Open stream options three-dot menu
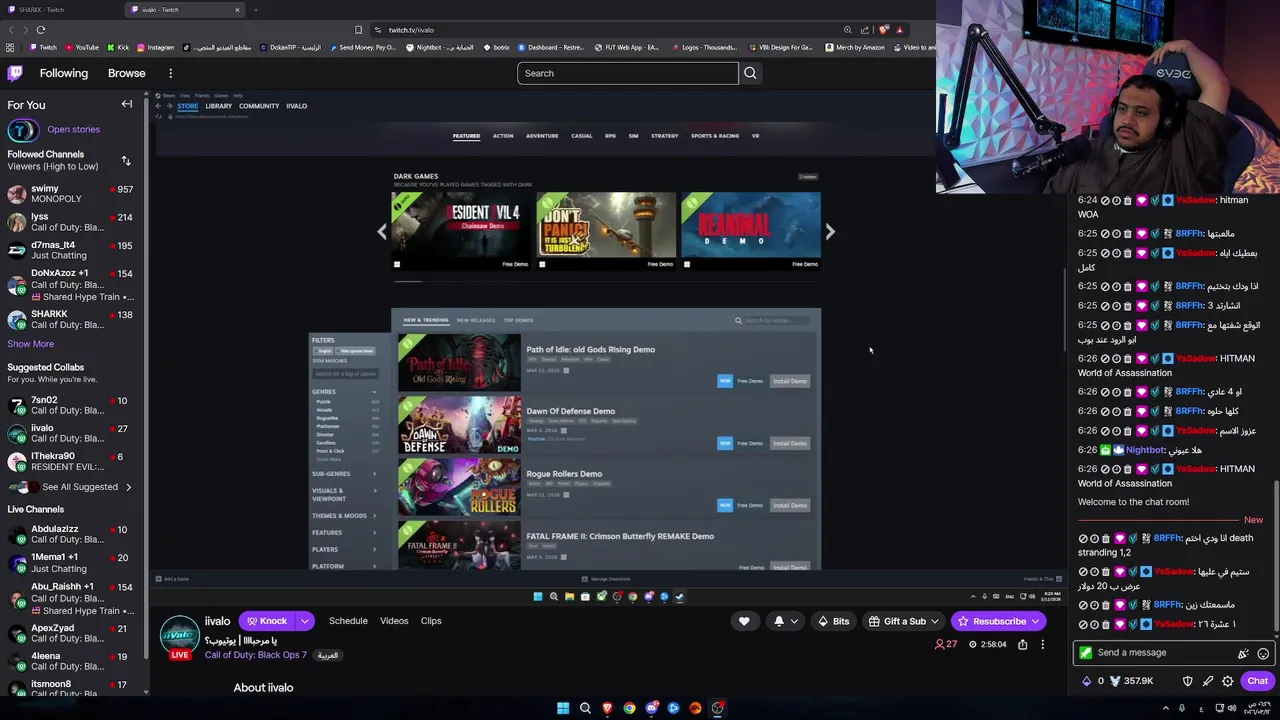1280x720 pixels. [x=1042, y=645]
